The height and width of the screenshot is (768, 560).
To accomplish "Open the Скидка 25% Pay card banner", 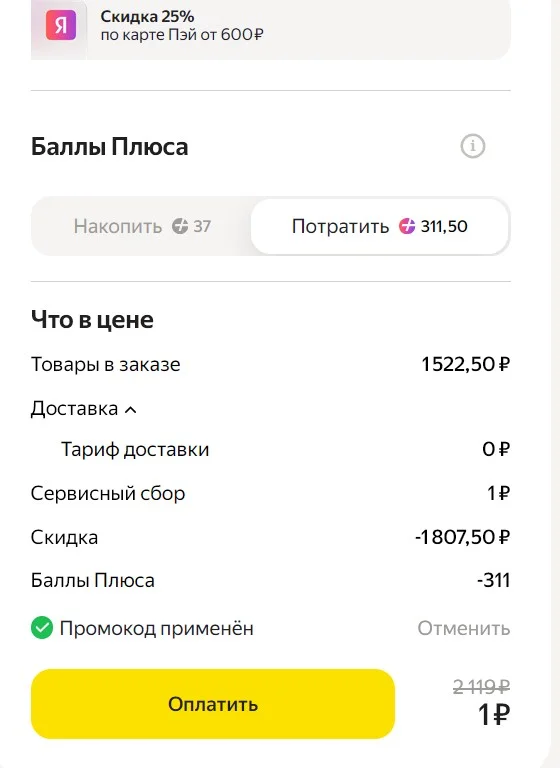I will (x=270, y=27).
